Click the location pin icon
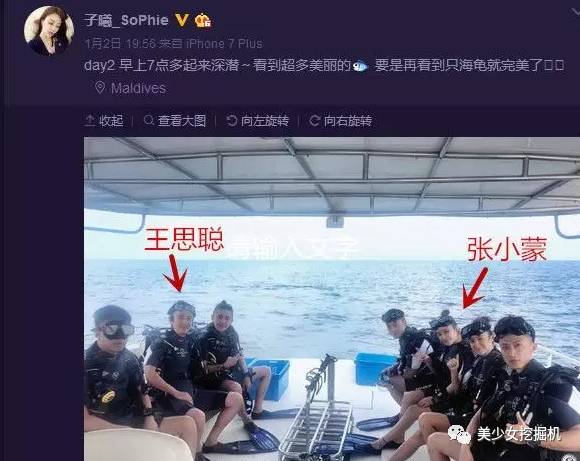 point(99,88)
